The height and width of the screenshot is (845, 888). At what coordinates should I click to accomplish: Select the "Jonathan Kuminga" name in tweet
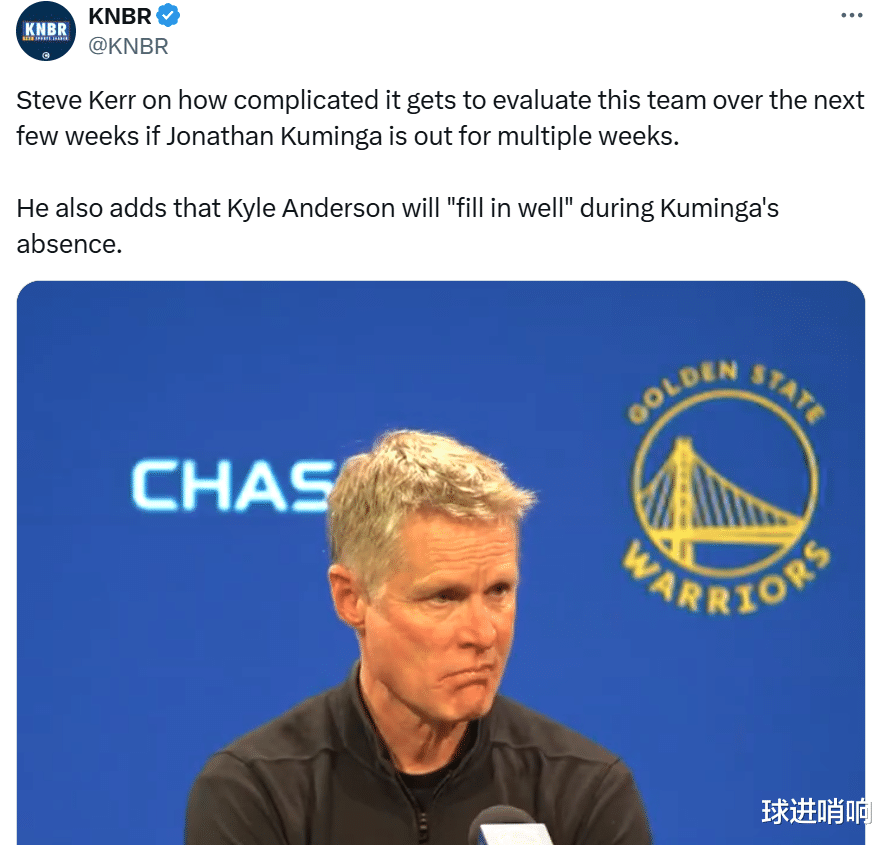274,136
